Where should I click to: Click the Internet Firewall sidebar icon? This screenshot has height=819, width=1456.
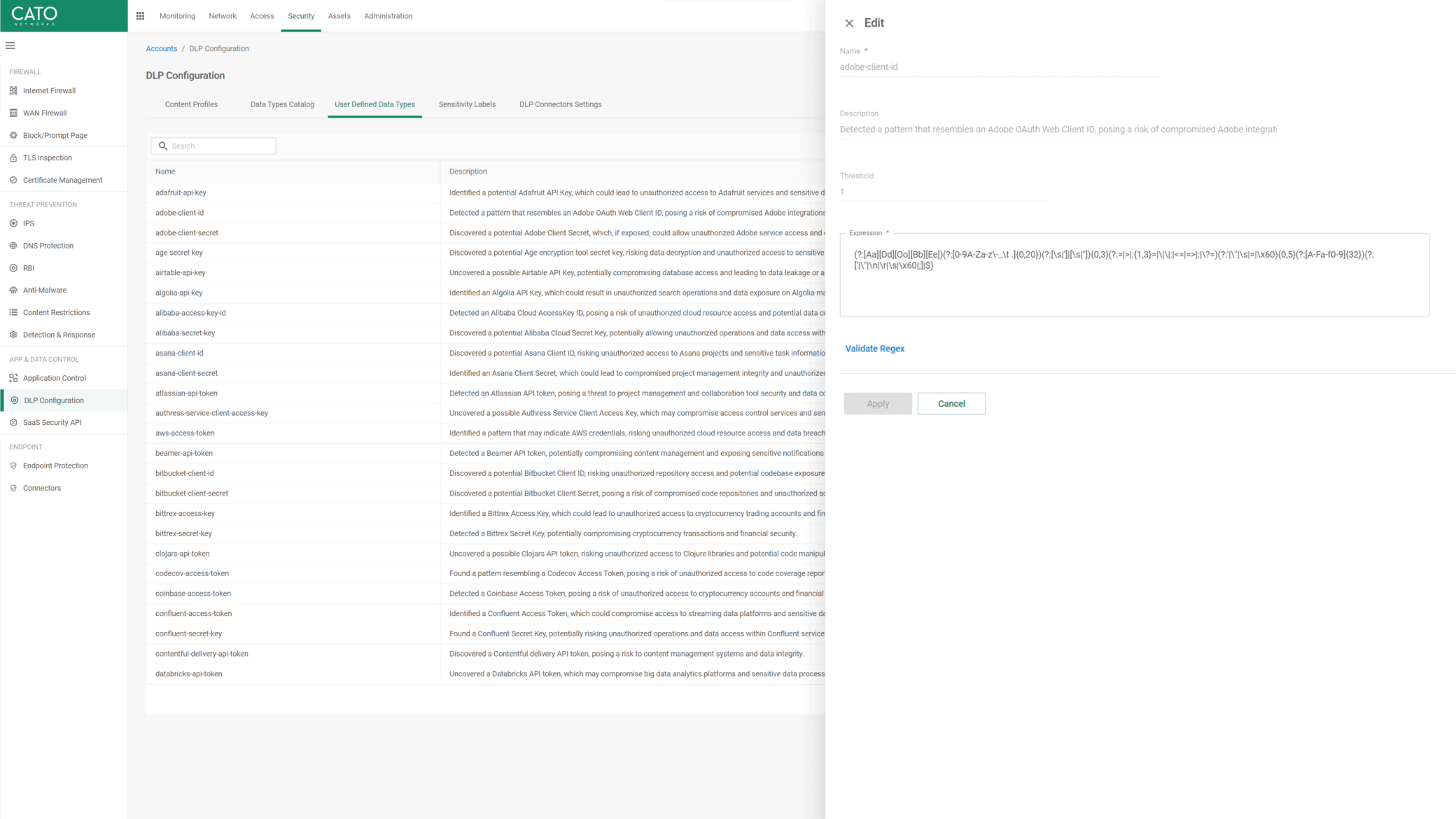coord(13,90)
